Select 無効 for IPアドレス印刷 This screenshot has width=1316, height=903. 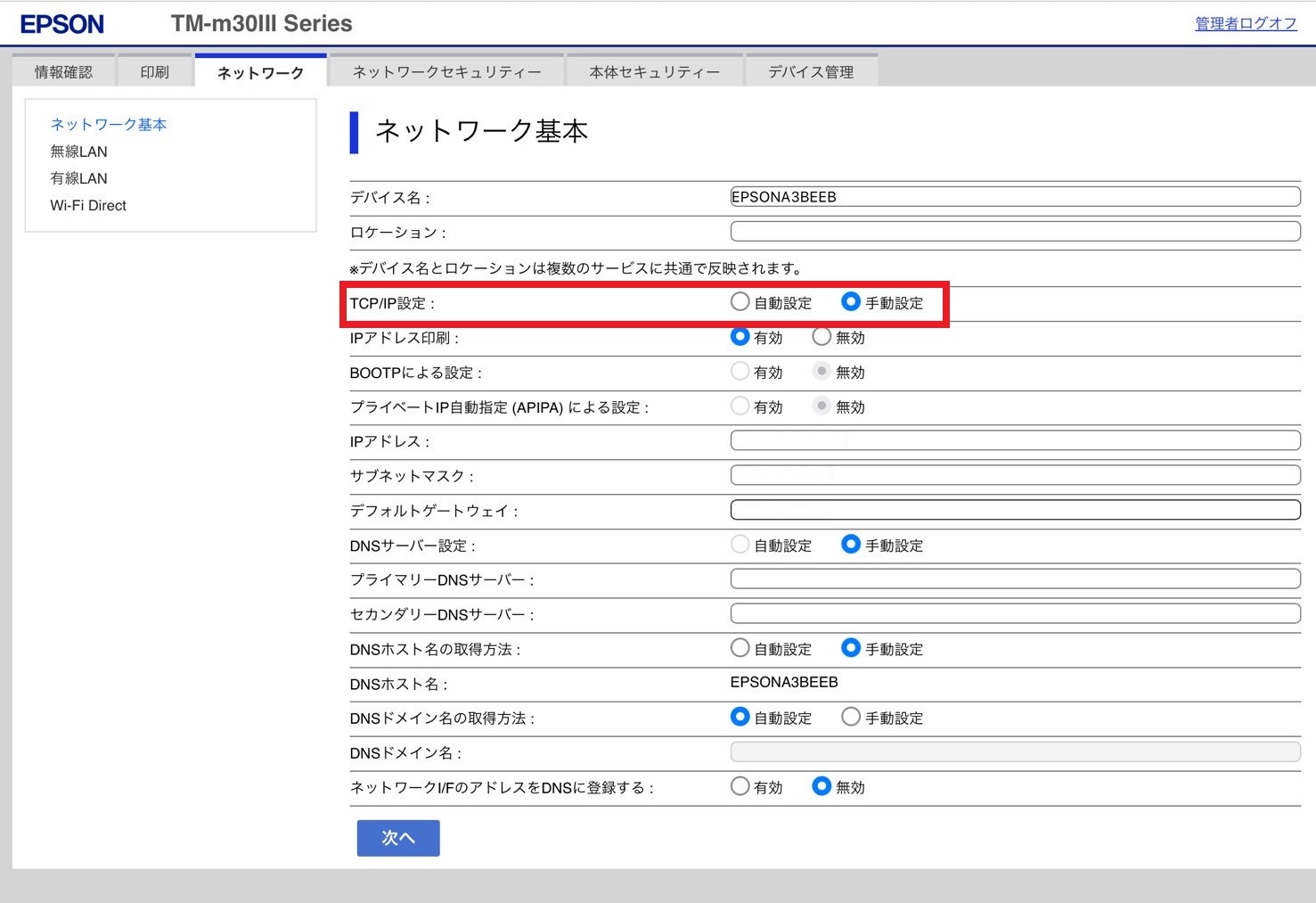(x=821, y=337)
